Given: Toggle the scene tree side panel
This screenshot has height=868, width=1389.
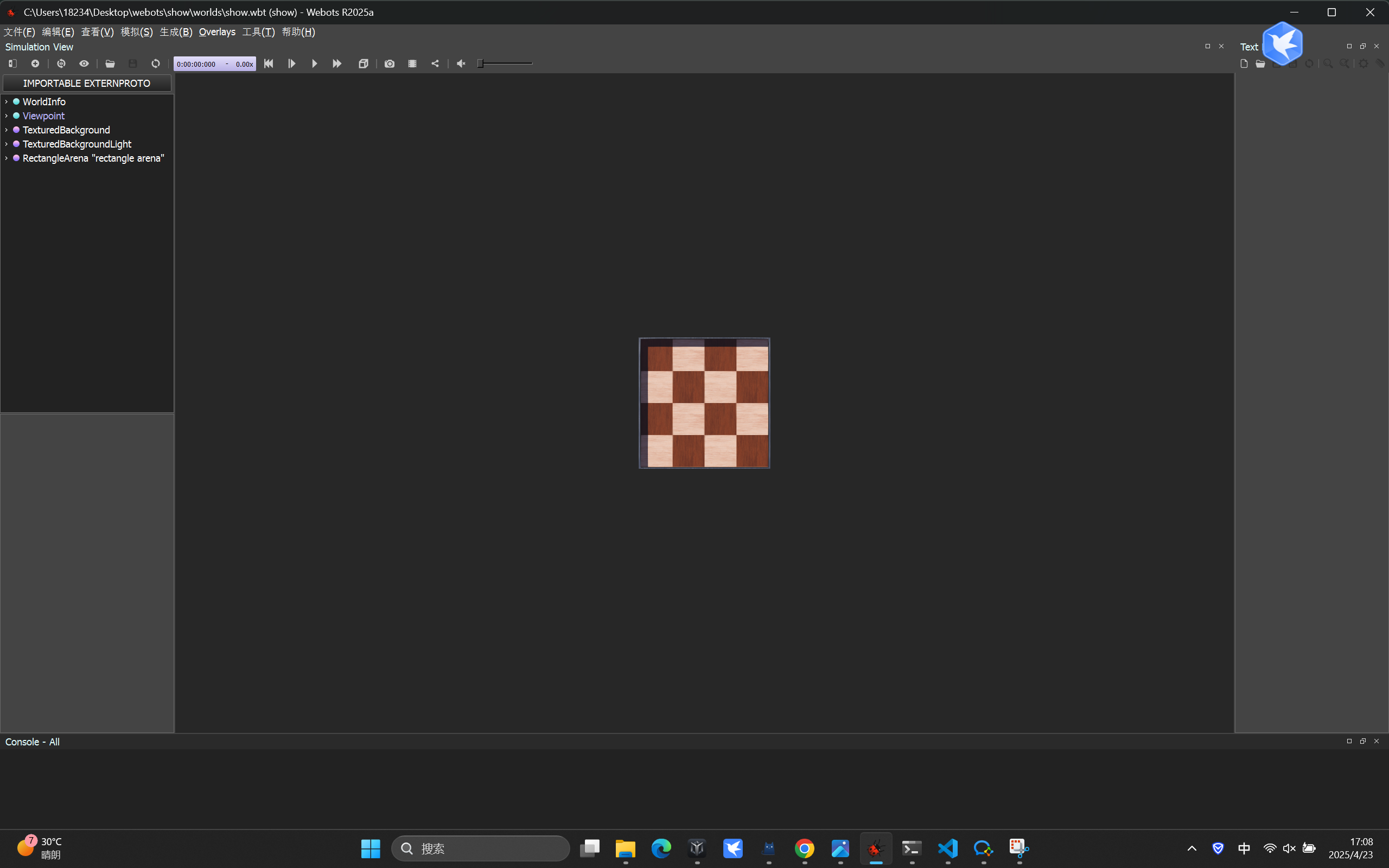Looking at the screenshot, I should 12,63.
